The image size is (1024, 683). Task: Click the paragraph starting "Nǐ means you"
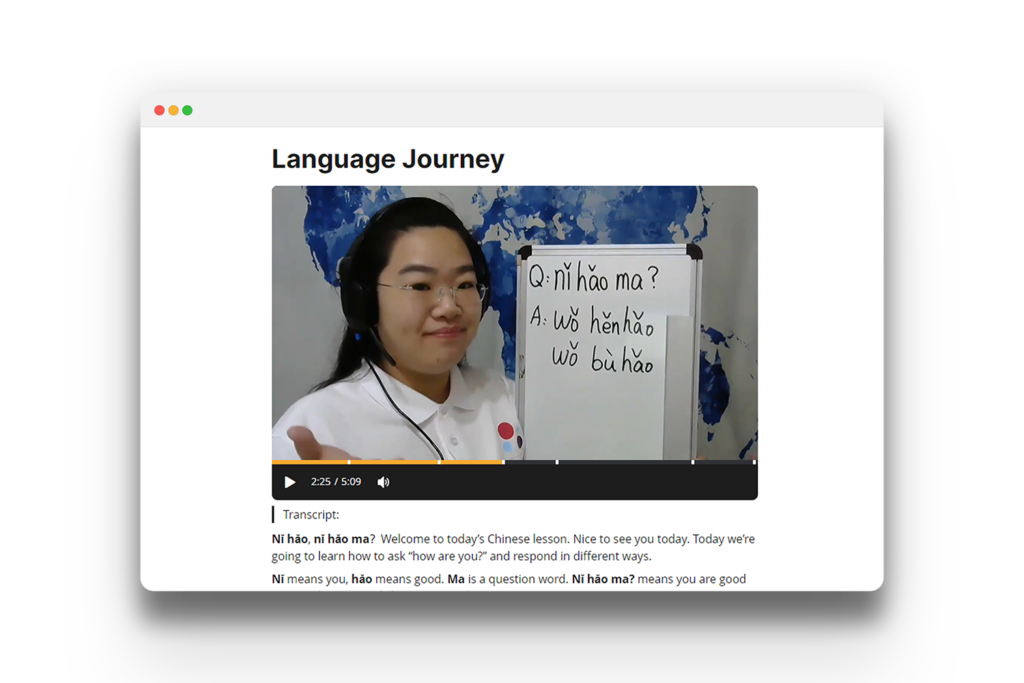tap(508, 579)
